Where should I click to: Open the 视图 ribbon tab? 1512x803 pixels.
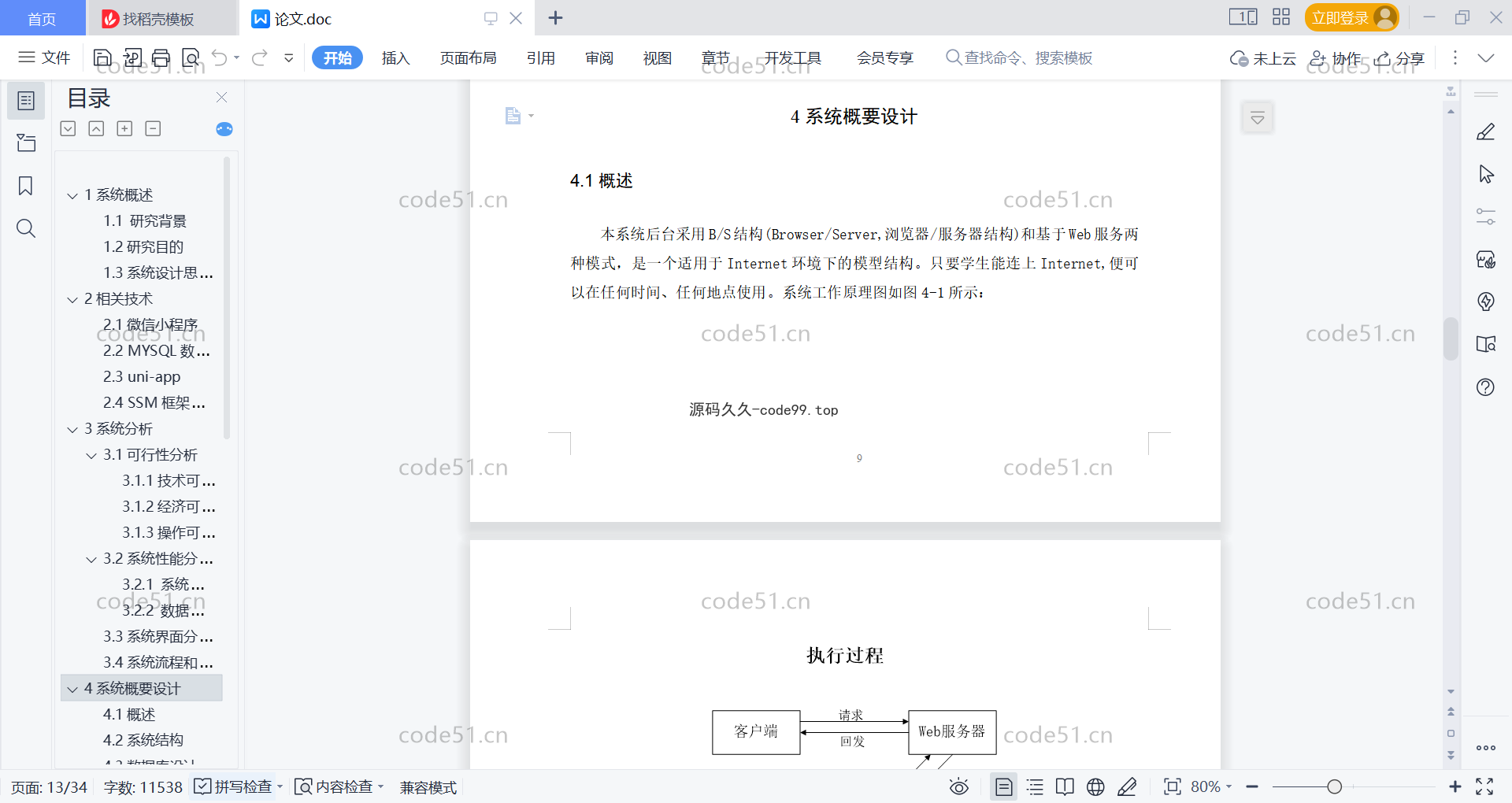click(x=658, y=57)
